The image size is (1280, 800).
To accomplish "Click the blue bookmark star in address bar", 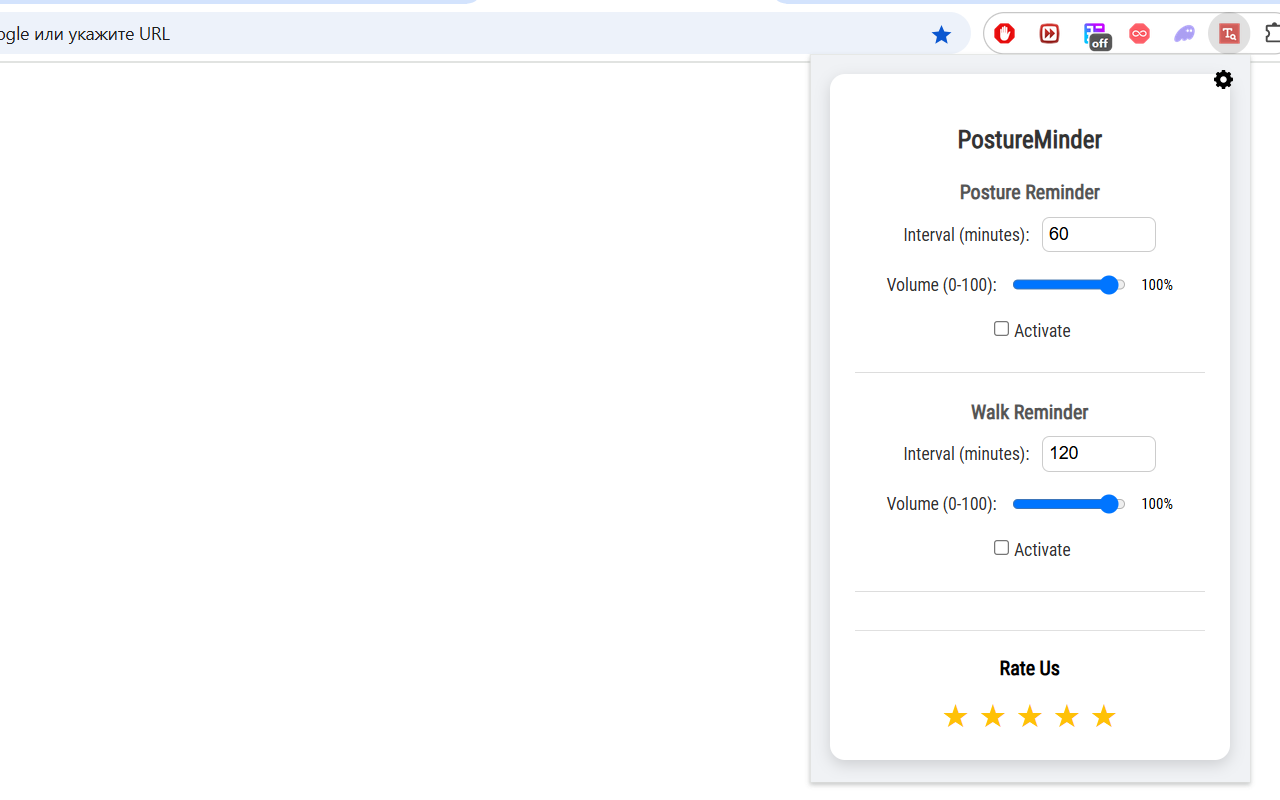I will pyautogui.click(x=941, y=35).
